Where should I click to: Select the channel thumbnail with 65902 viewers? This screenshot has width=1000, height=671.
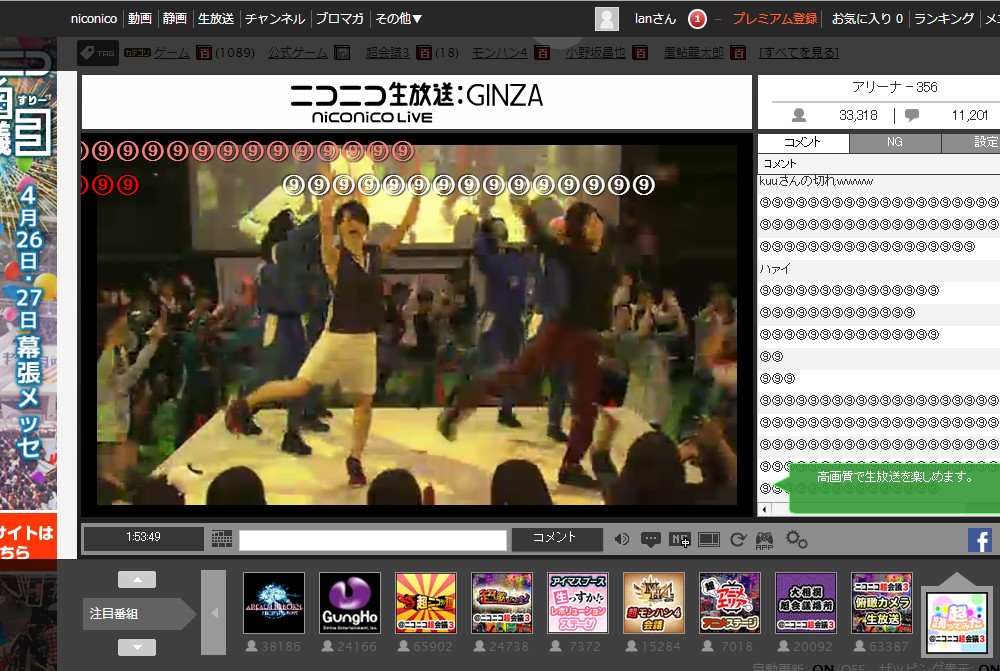coord(425,603)
